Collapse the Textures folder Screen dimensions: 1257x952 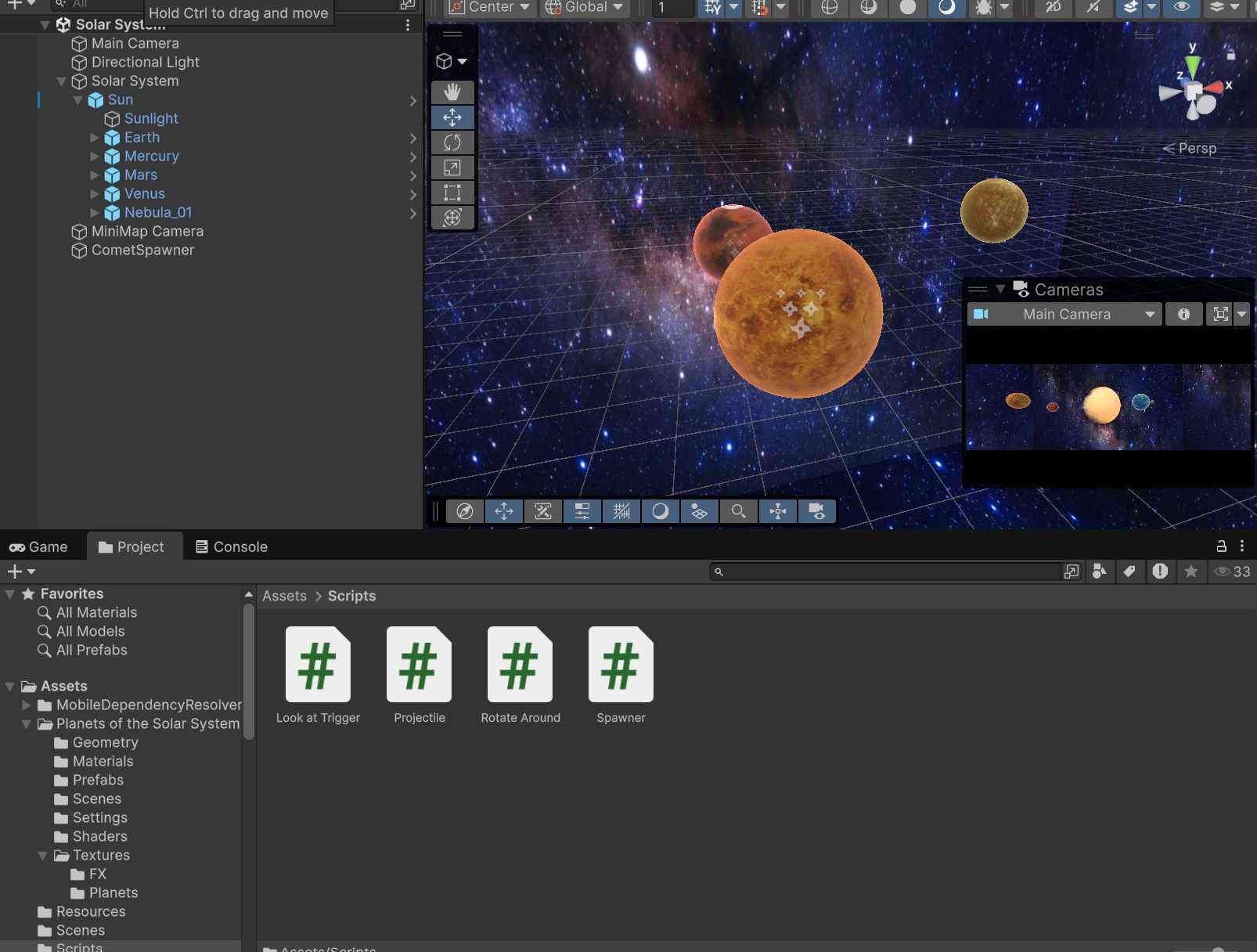(43, 856)
